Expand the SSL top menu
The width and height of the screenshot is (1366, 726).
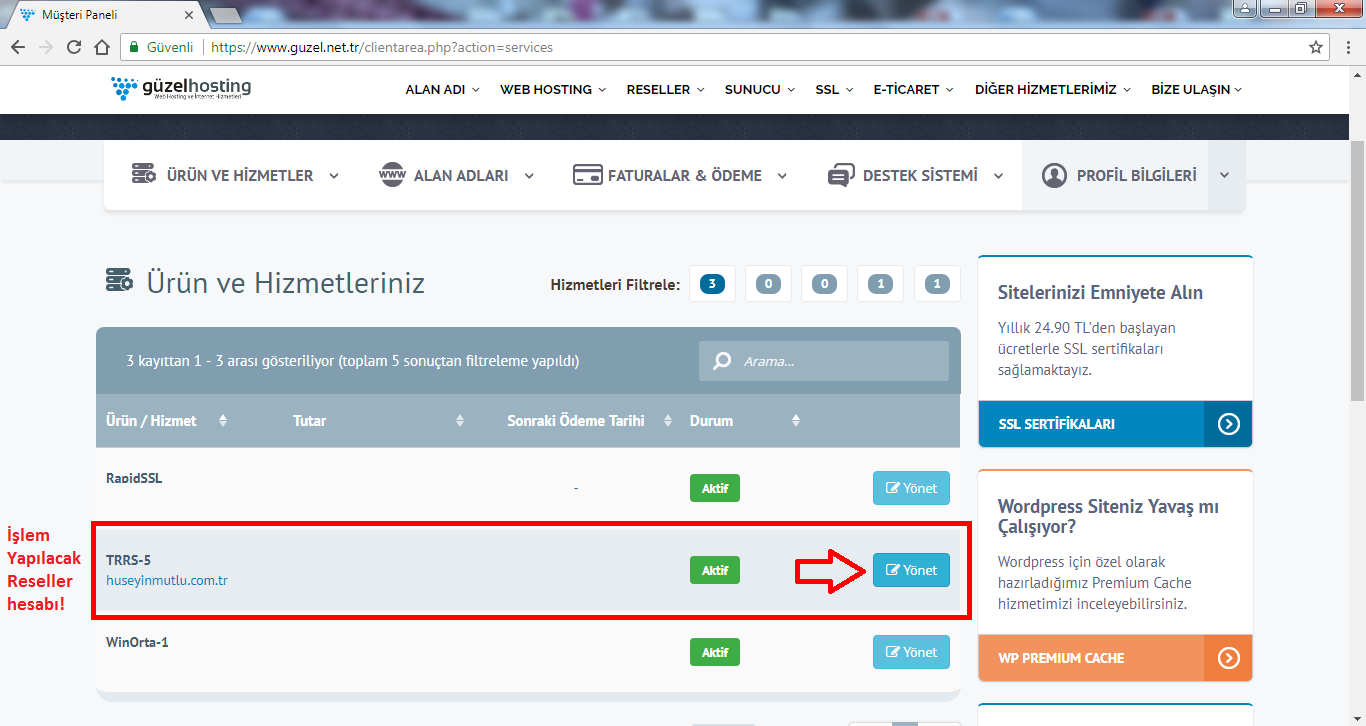coord(834,89)
